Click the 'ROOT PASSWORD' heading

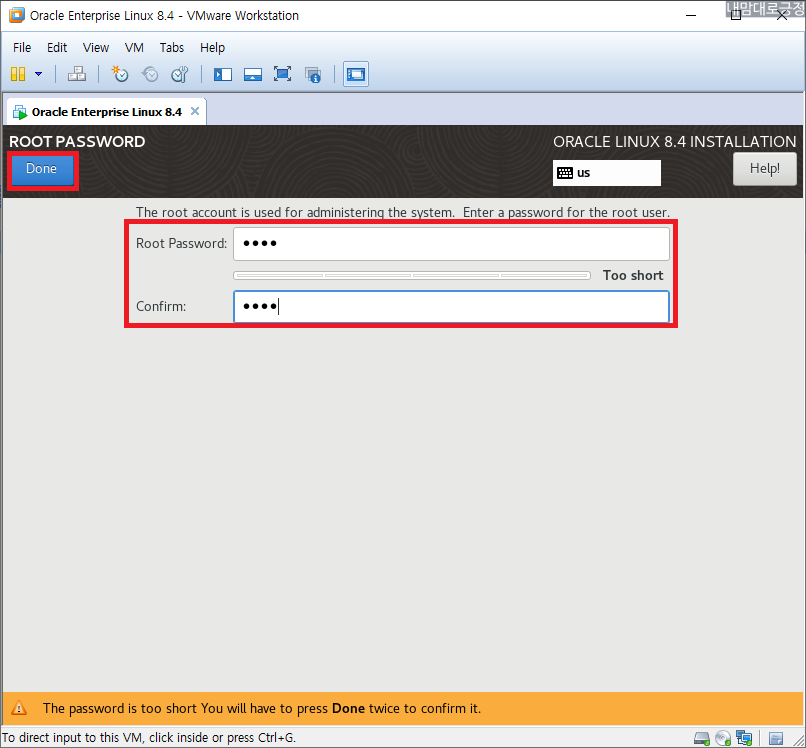77,142
